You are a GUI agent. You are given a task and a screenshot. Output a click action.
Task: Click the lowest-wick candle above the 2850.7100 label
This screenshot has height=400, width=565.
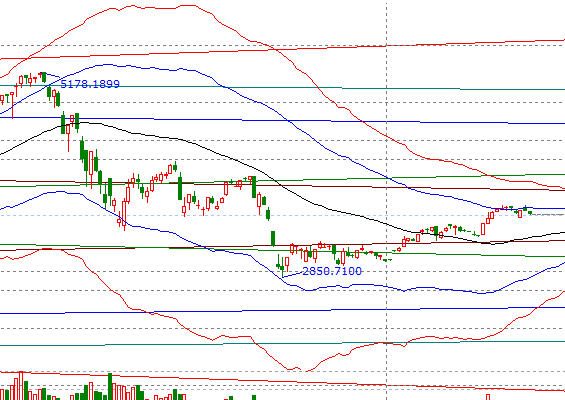282,267
